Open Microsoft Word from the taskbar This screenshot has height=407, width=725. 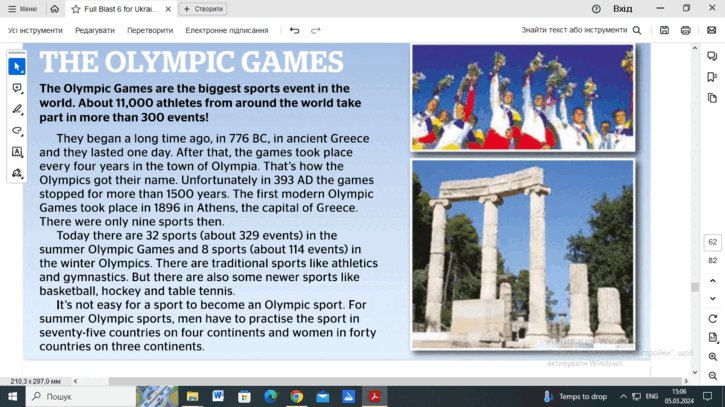pyautogui.click(x=218, y=396)
